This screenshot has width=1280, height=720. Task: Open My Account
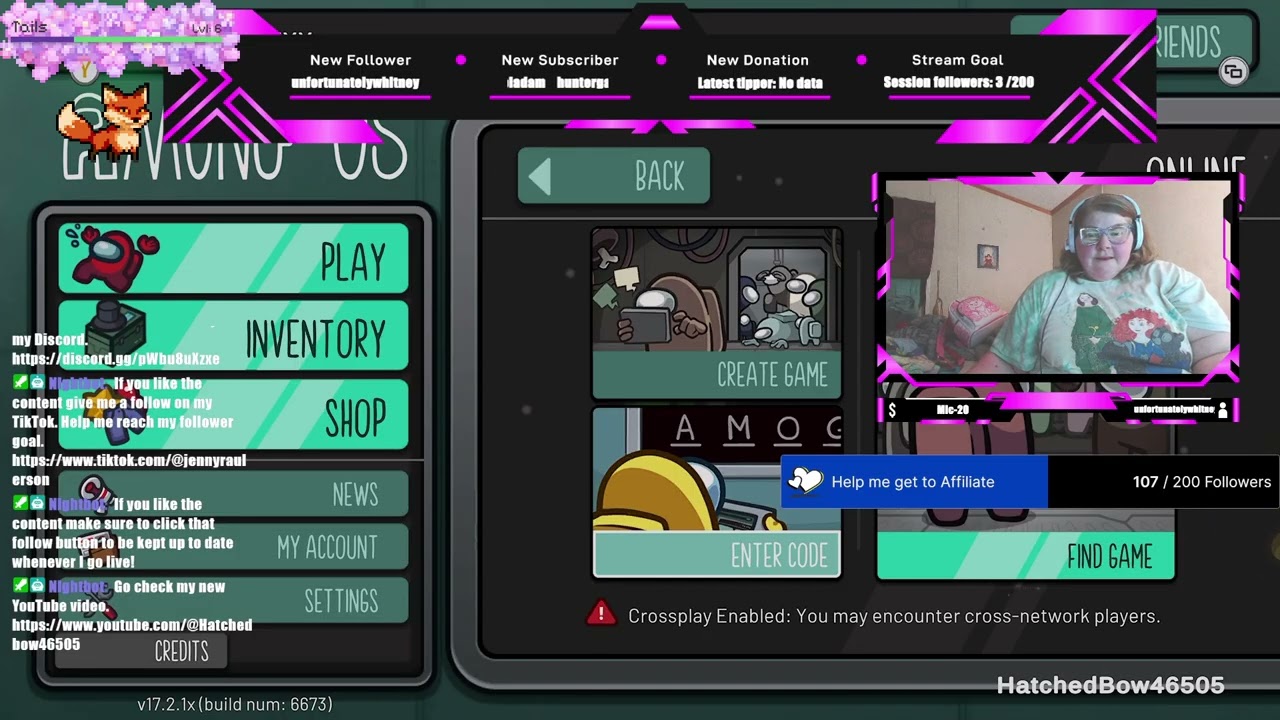point(234,547)
